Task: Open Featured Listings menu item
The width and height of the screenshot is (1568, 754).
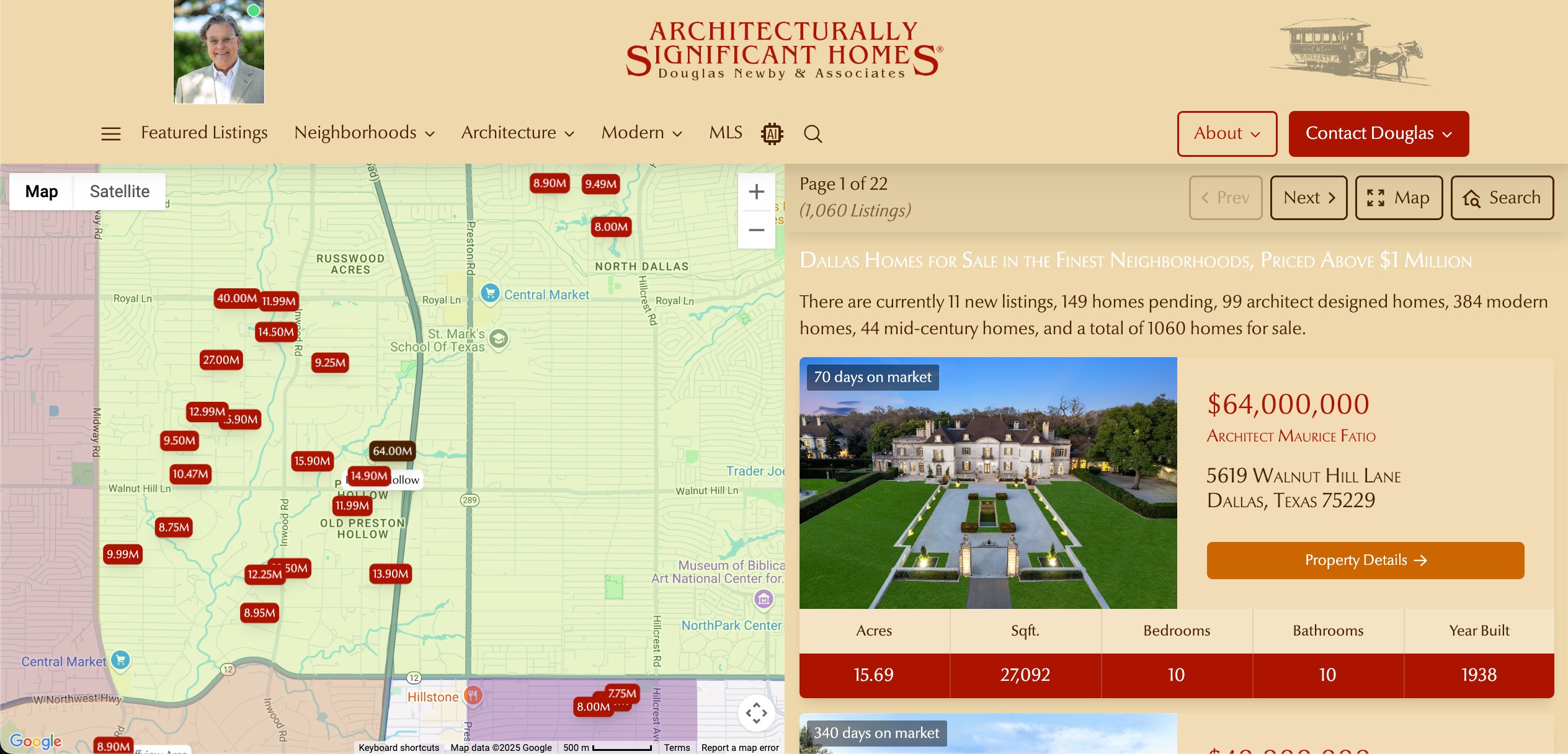Action: tap(204, 133)
